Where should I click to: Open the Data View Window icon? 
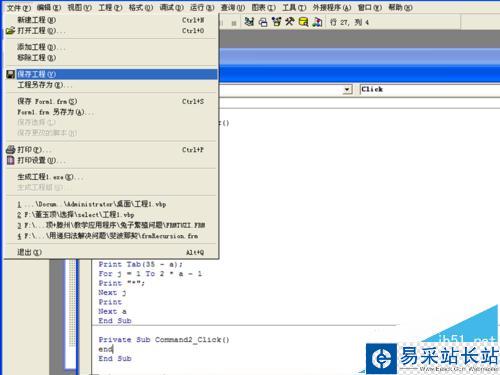pos(303,22)
